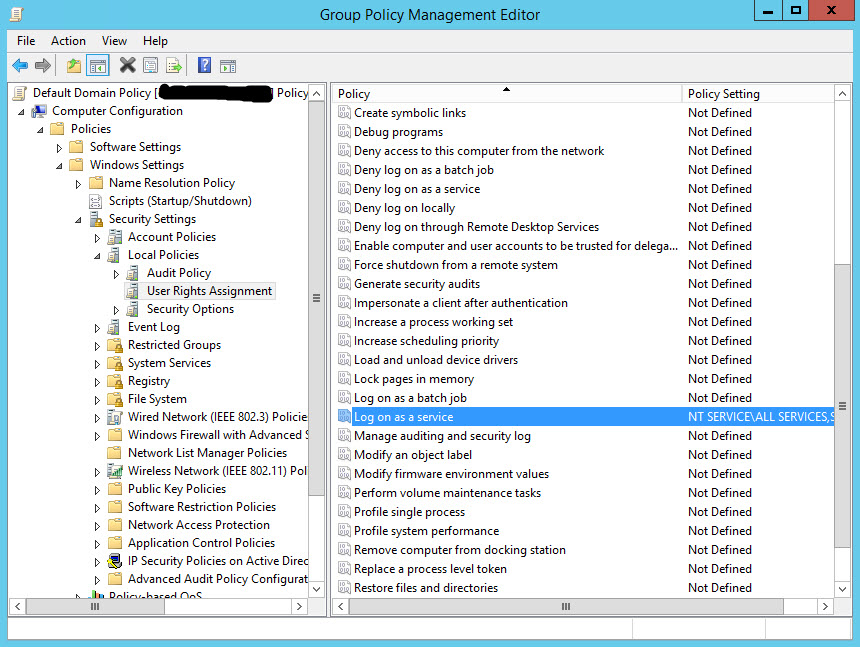Open Properties using the toolbar icon
The width and height of the screenshot is (860, 647).
pos(151,66)
